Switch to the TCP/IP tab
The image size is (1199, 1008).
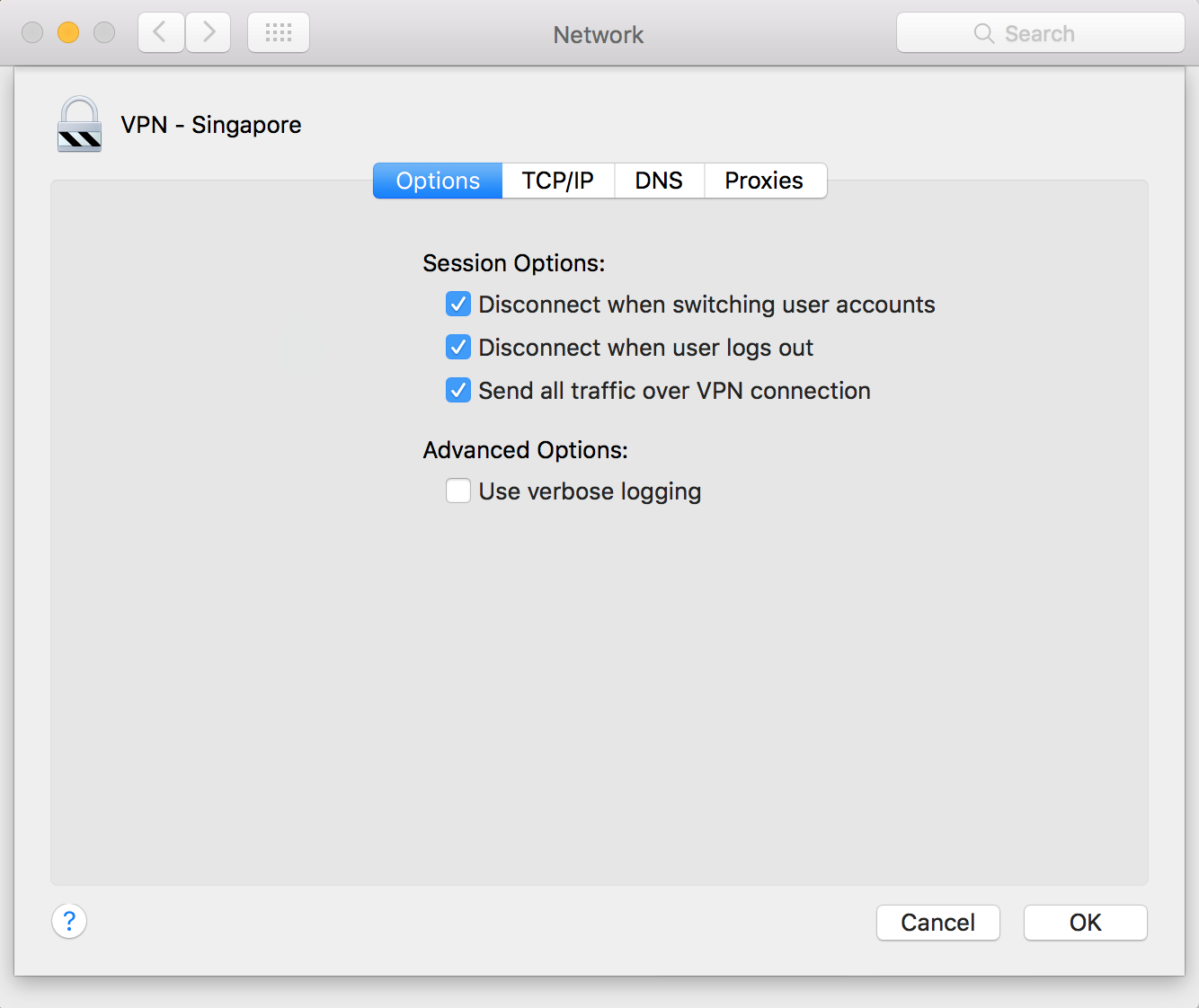(558, 181)
